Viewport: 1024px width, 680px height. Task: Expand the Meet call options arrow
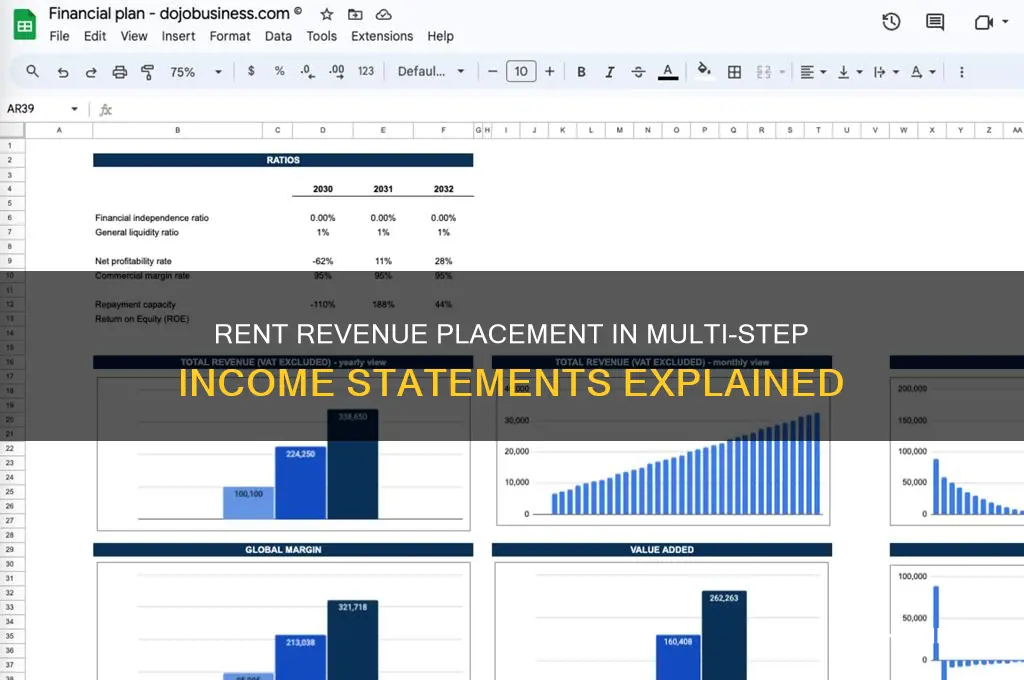click(x=1005, y=22)
